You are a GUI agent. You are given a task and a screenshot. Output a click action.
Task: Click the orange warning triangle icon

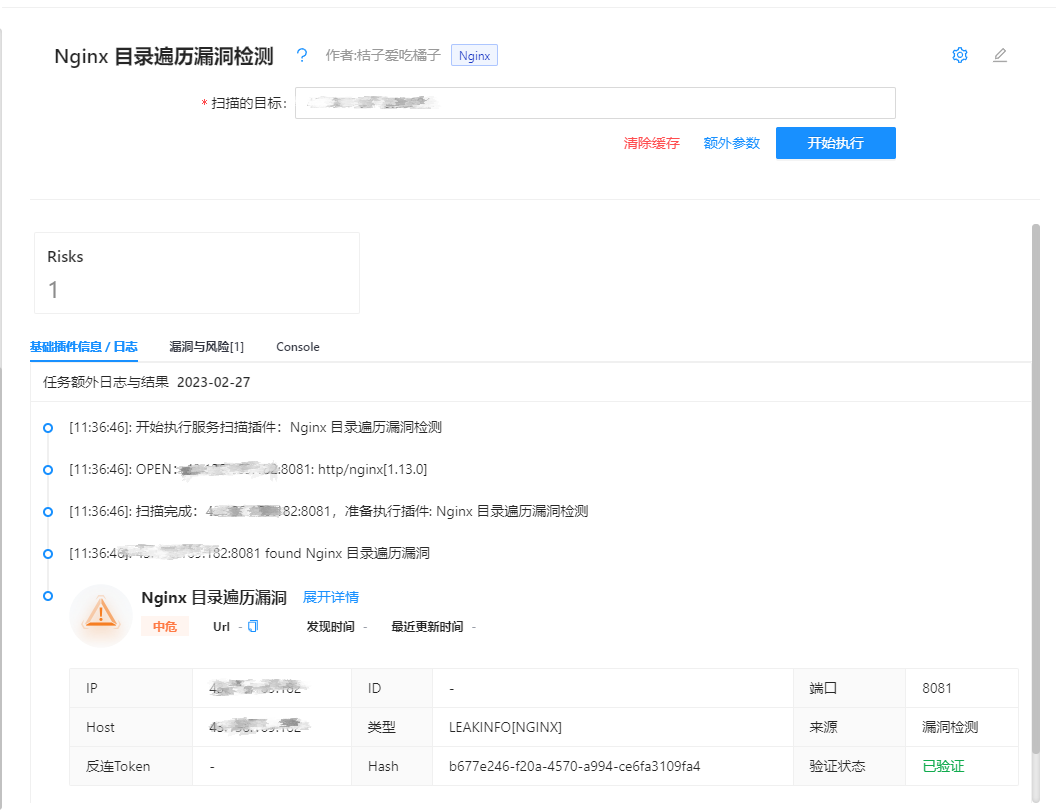101,614
